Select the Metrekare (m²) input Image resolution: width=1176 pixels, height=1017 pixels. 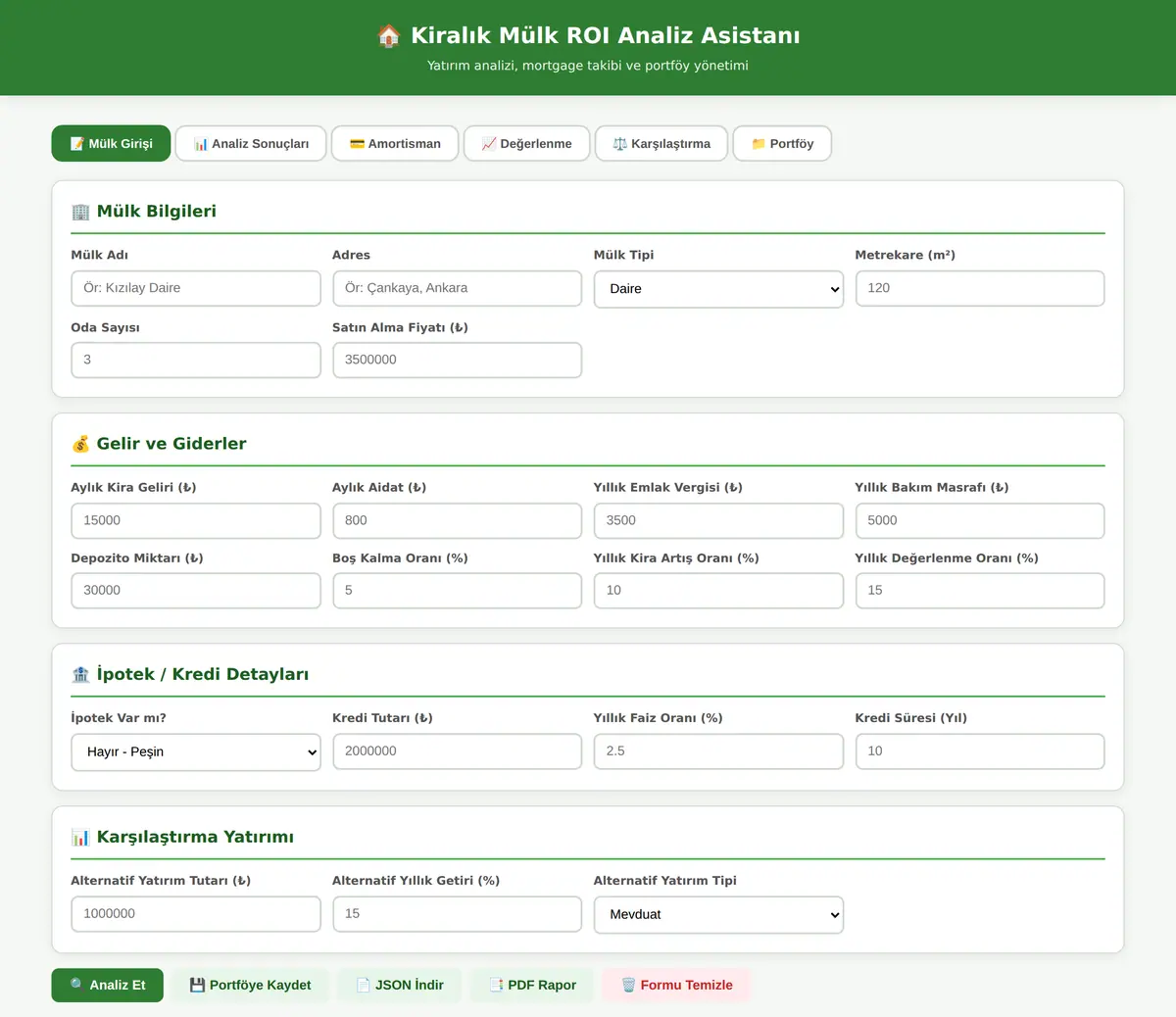pyautogui.click(x=980, y=288)
